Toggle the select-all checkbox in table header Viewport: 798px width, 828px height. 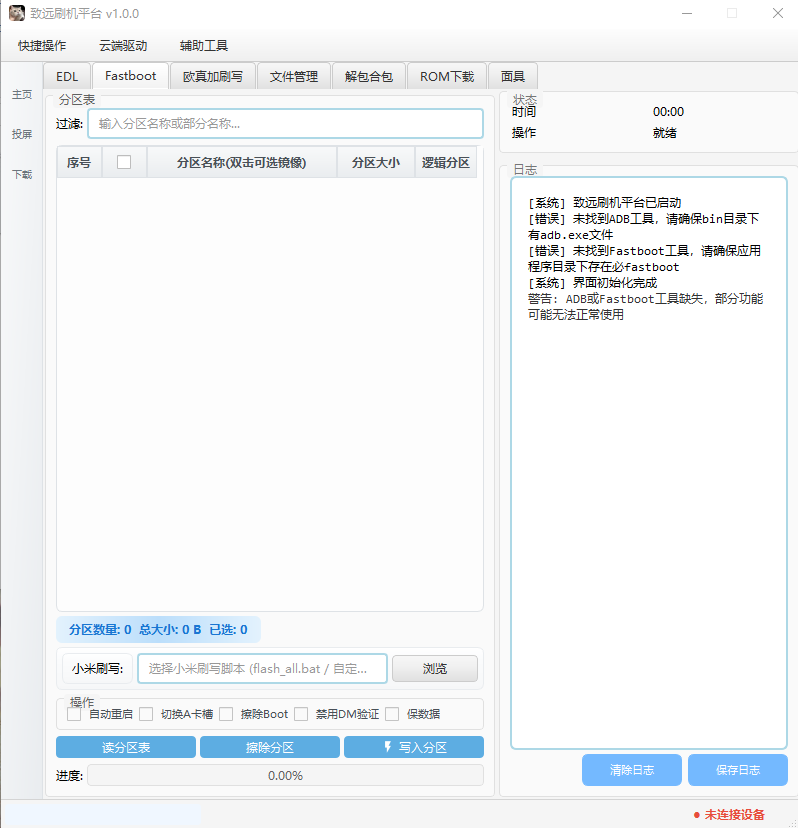(124, 162)
